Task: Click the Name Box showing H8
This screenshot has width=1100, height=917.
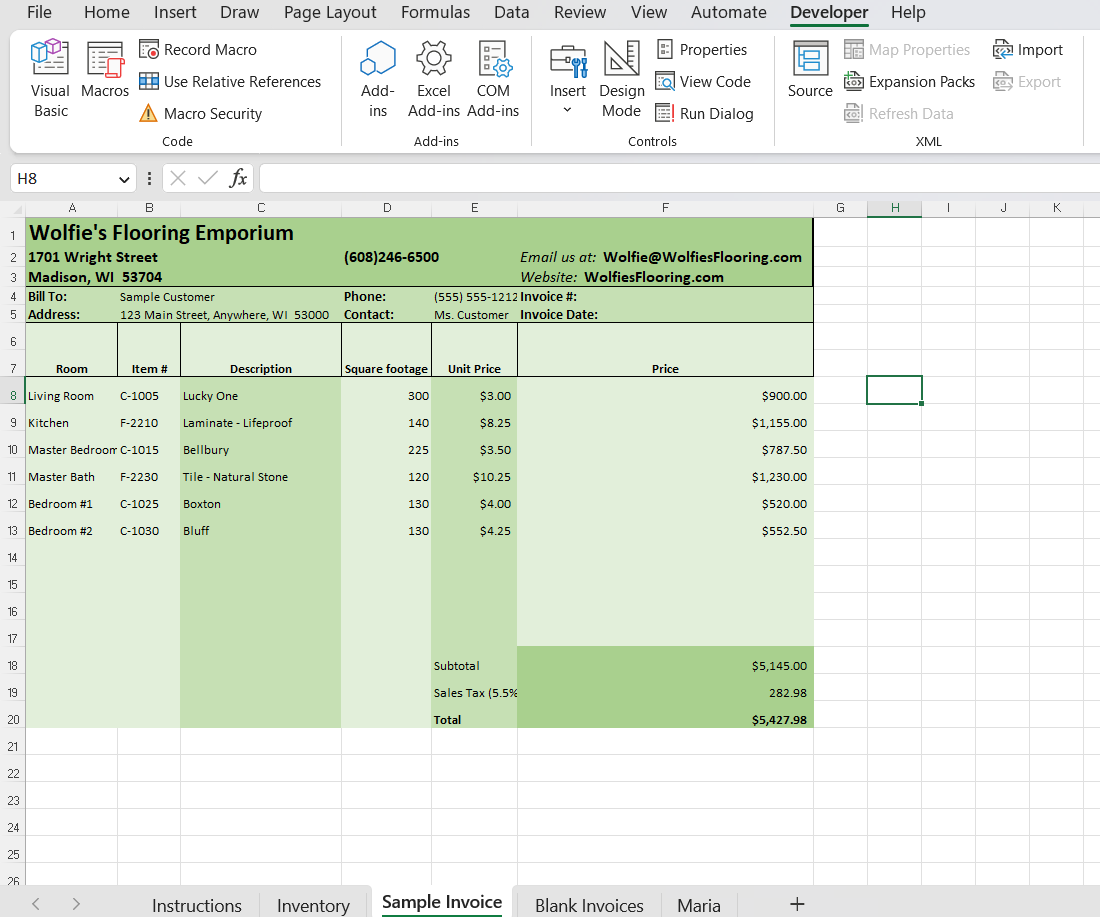Action: 63,179
